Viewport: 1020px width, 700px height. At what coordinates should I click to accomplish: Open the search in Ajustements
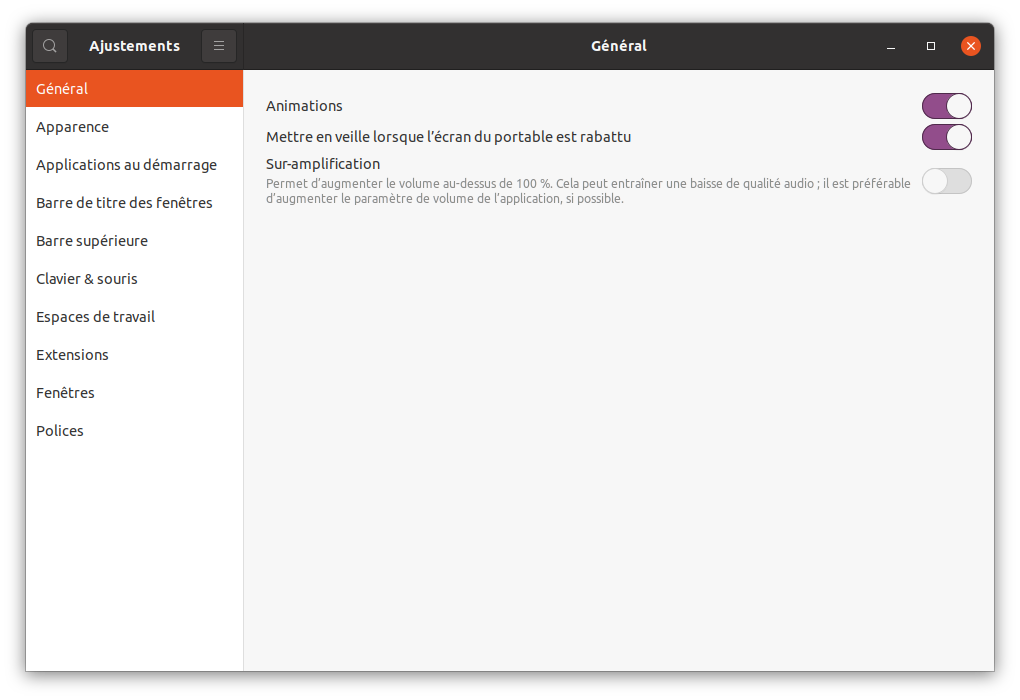50,46
